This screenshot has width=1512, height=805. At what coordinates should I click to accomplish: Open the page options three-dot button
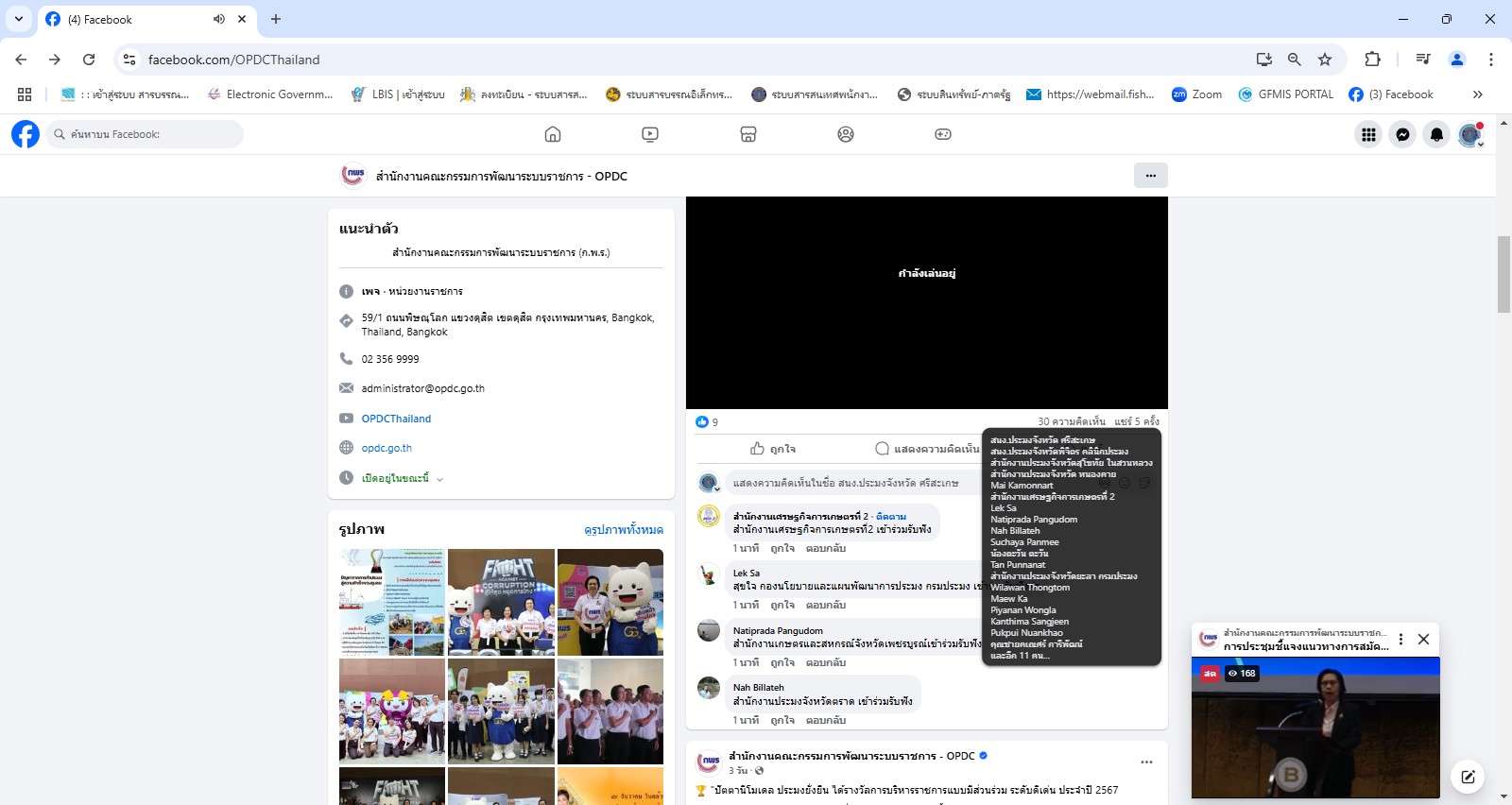click(1150, 175)
